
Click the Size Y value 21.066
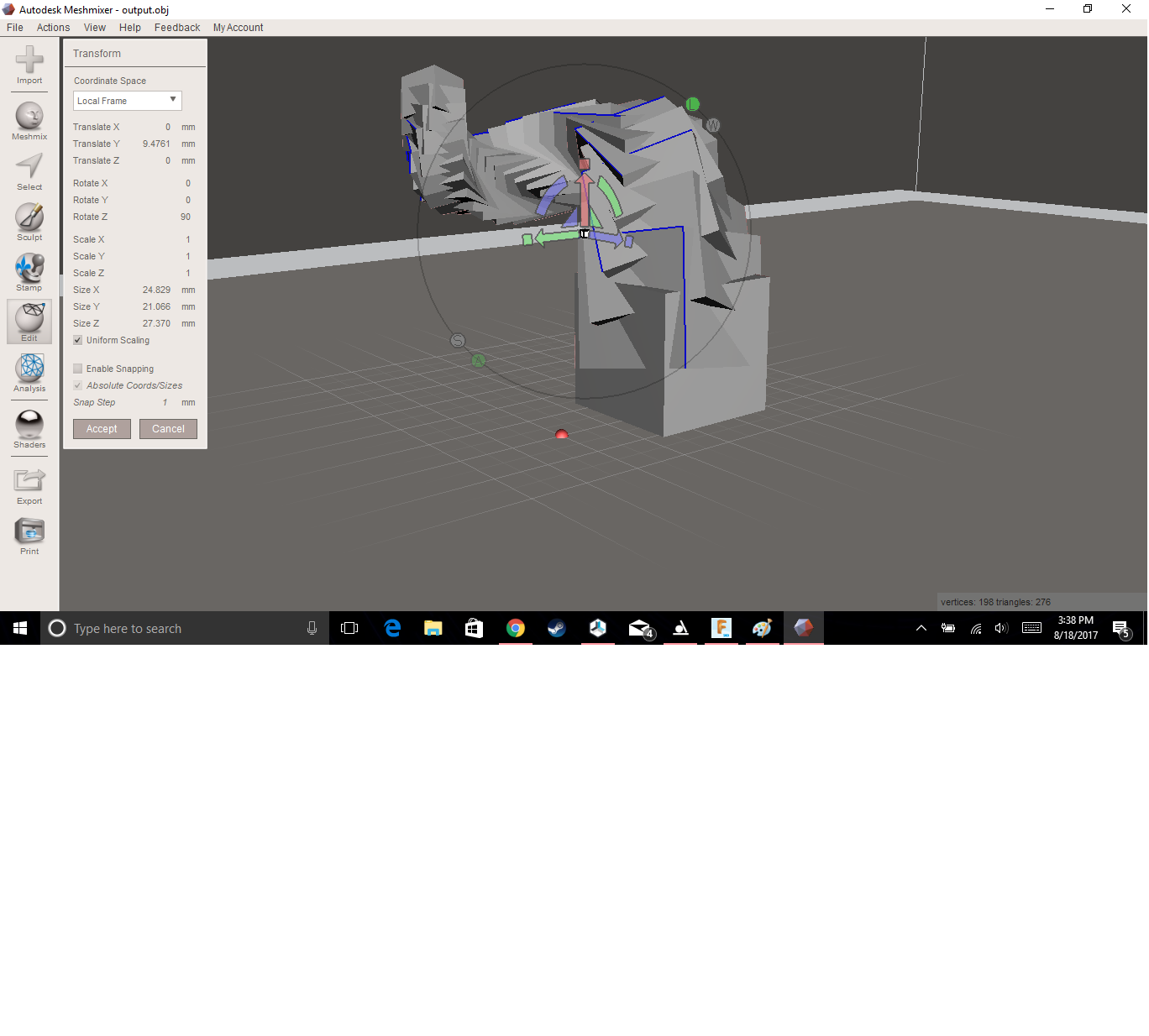click(156, 306)
